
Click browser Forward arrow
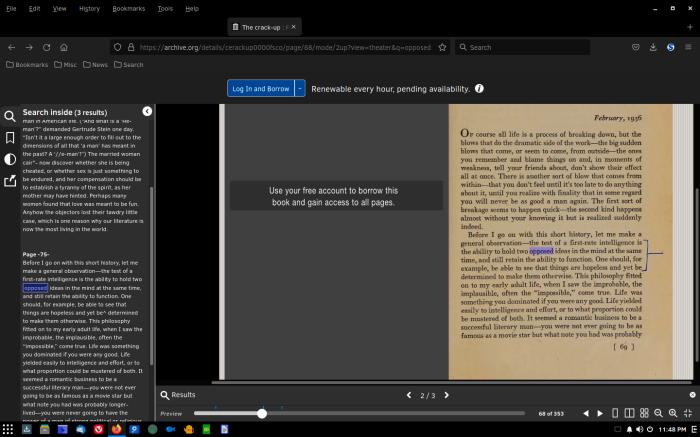click(29, 47)
